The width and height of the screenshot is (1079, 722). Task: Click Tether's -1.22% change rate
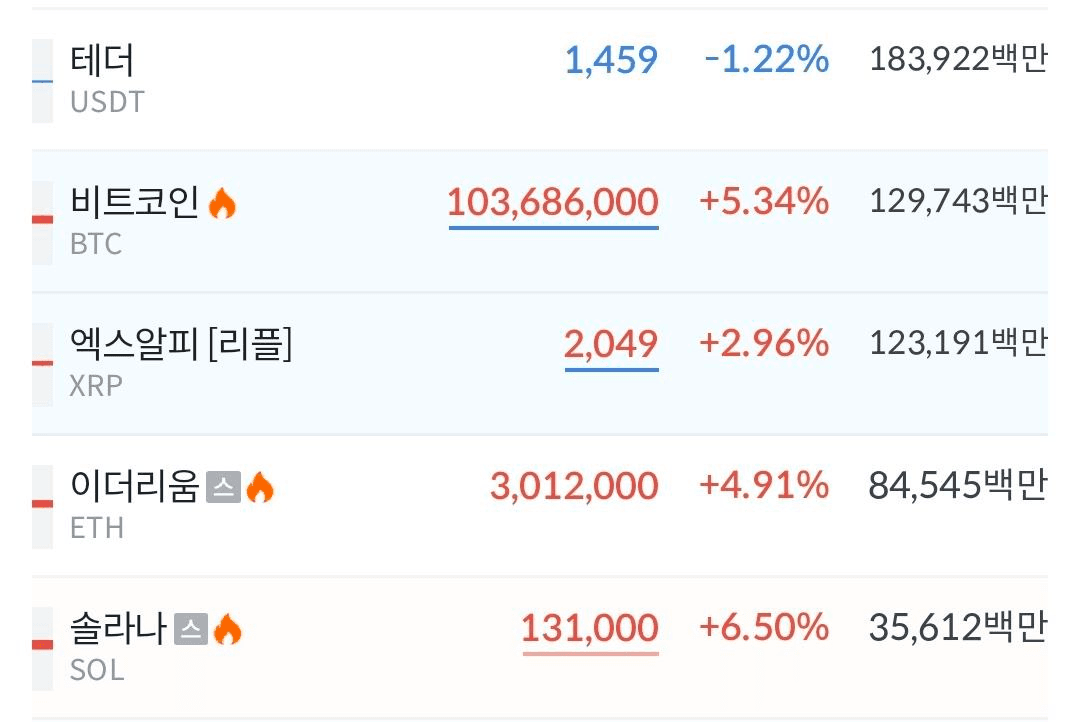(x=766, y=61)
